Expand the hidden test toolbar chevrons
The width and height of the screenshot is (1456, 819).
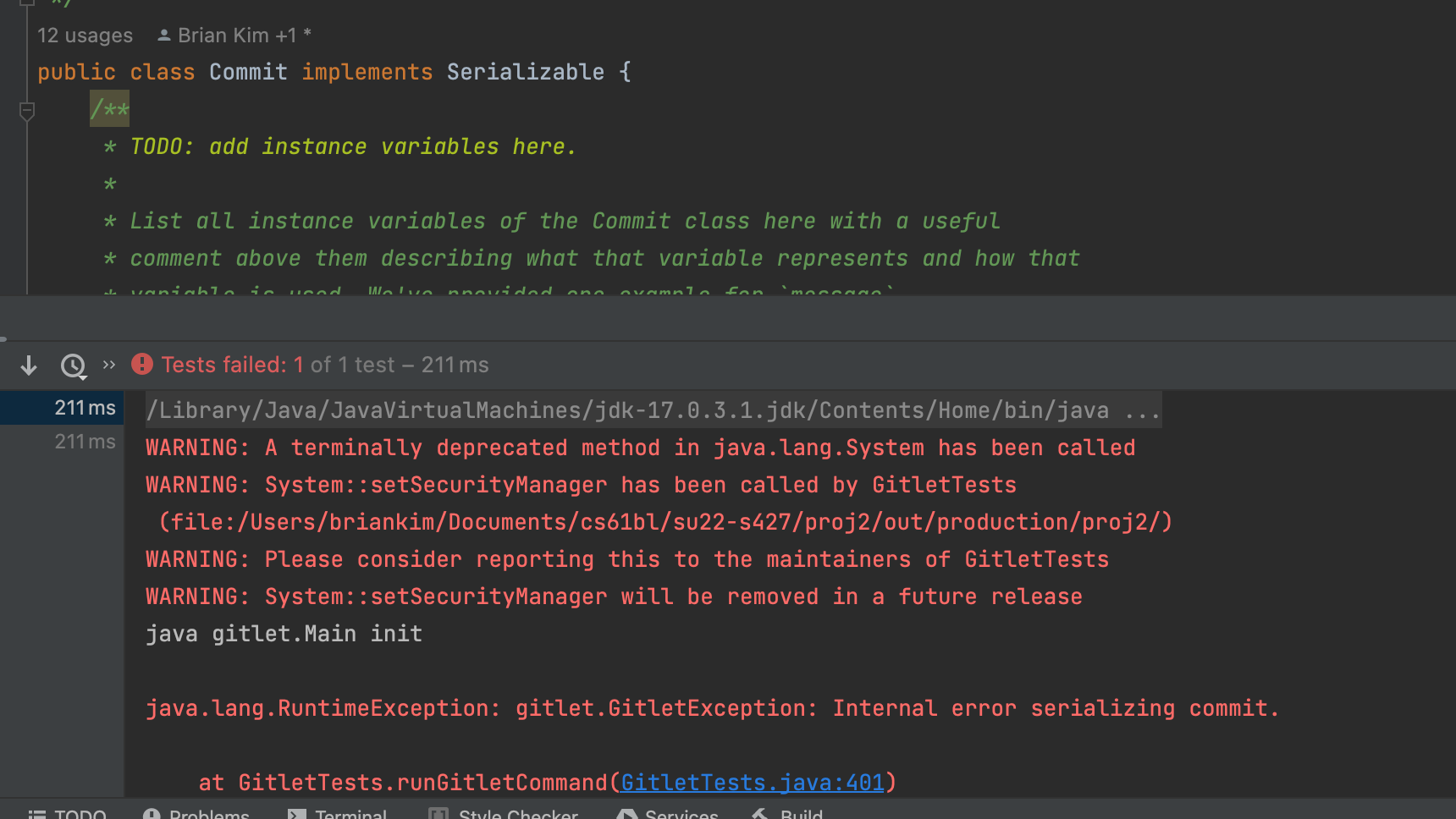[x=108, y=365]
